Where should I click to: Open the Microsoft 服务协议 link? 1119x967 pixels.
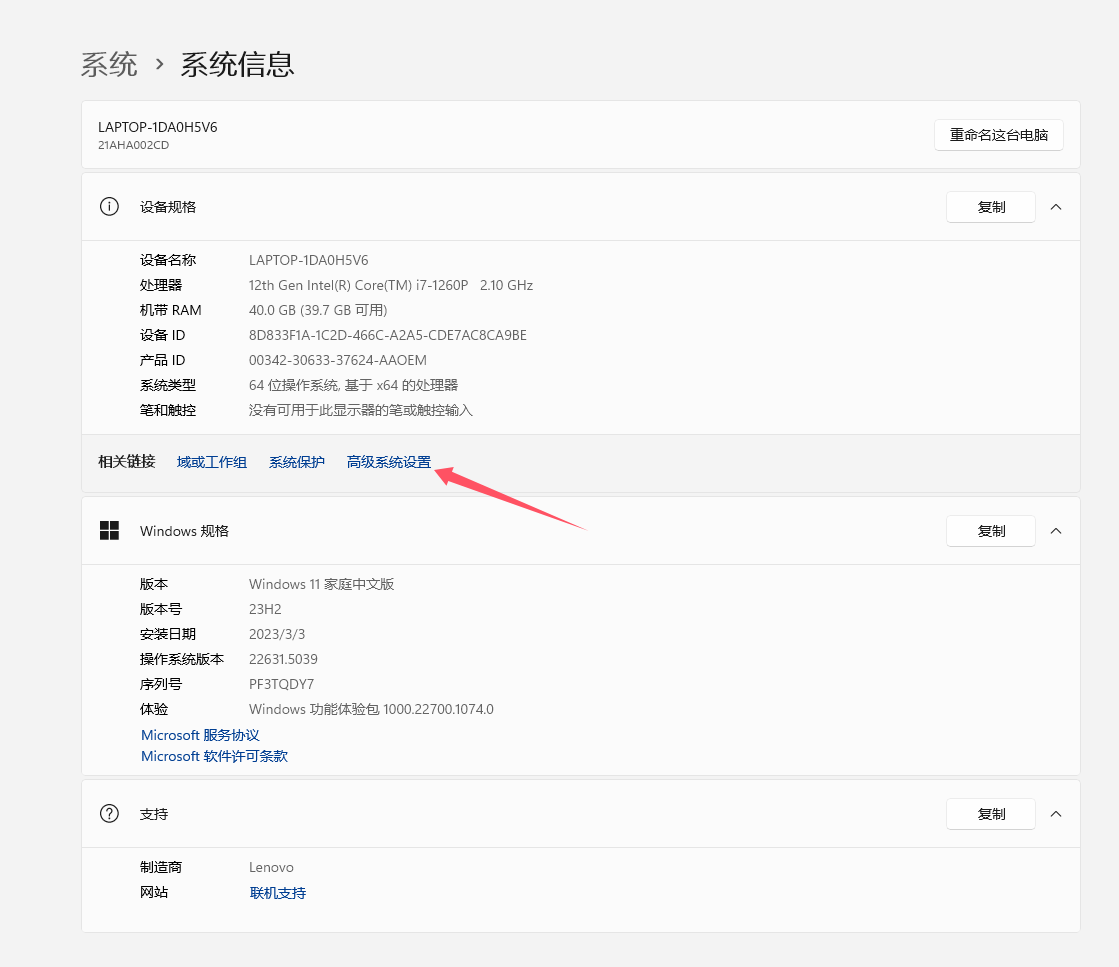[200, 735]
